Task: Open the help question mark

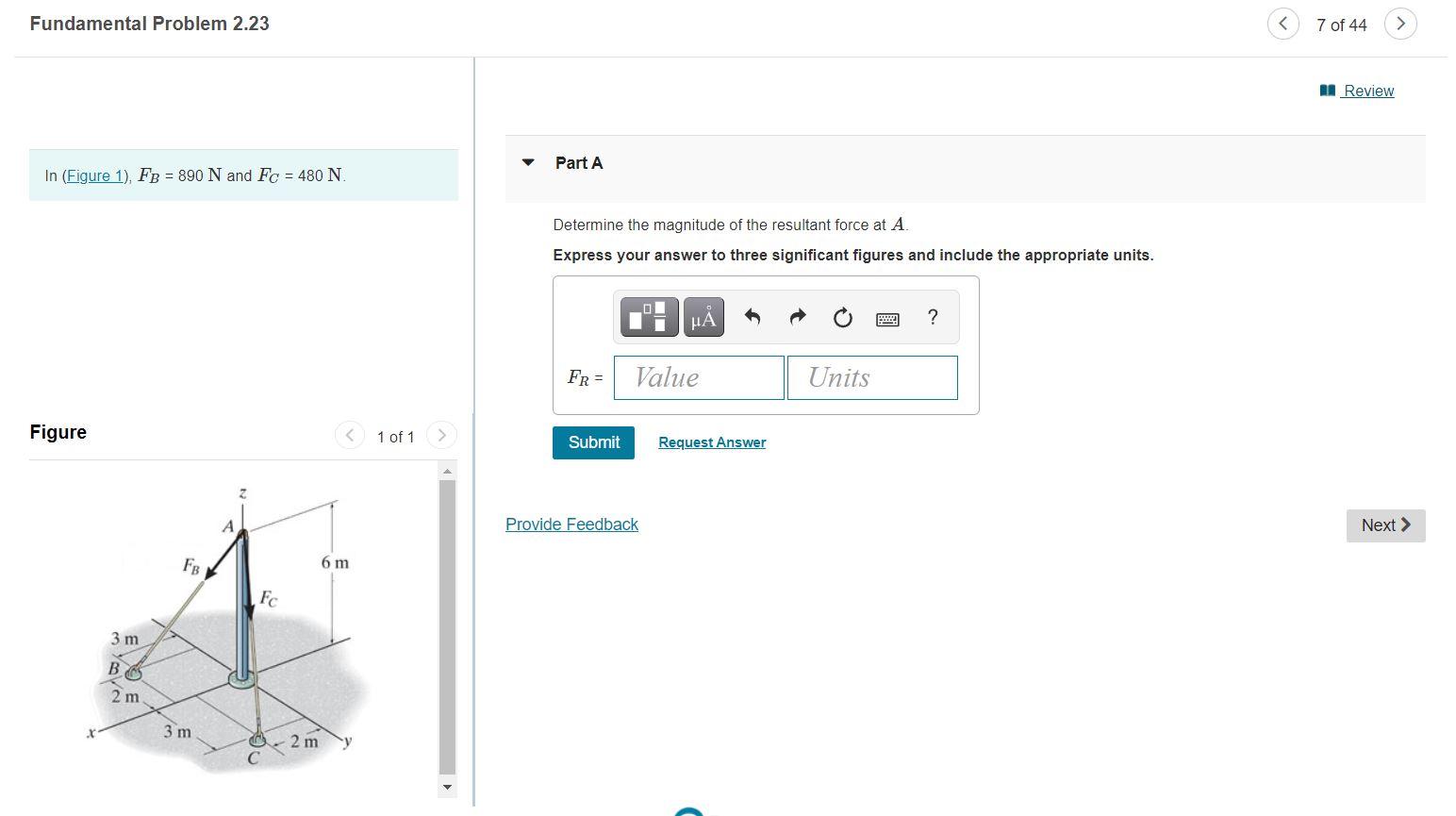Action: point(933,317)
